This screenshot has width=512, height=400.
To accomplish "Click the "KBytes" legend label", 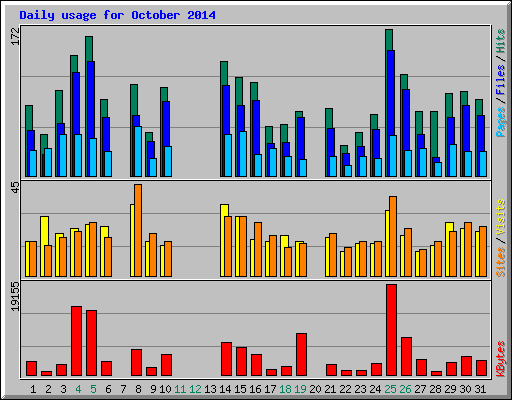I will coord(500,359).
